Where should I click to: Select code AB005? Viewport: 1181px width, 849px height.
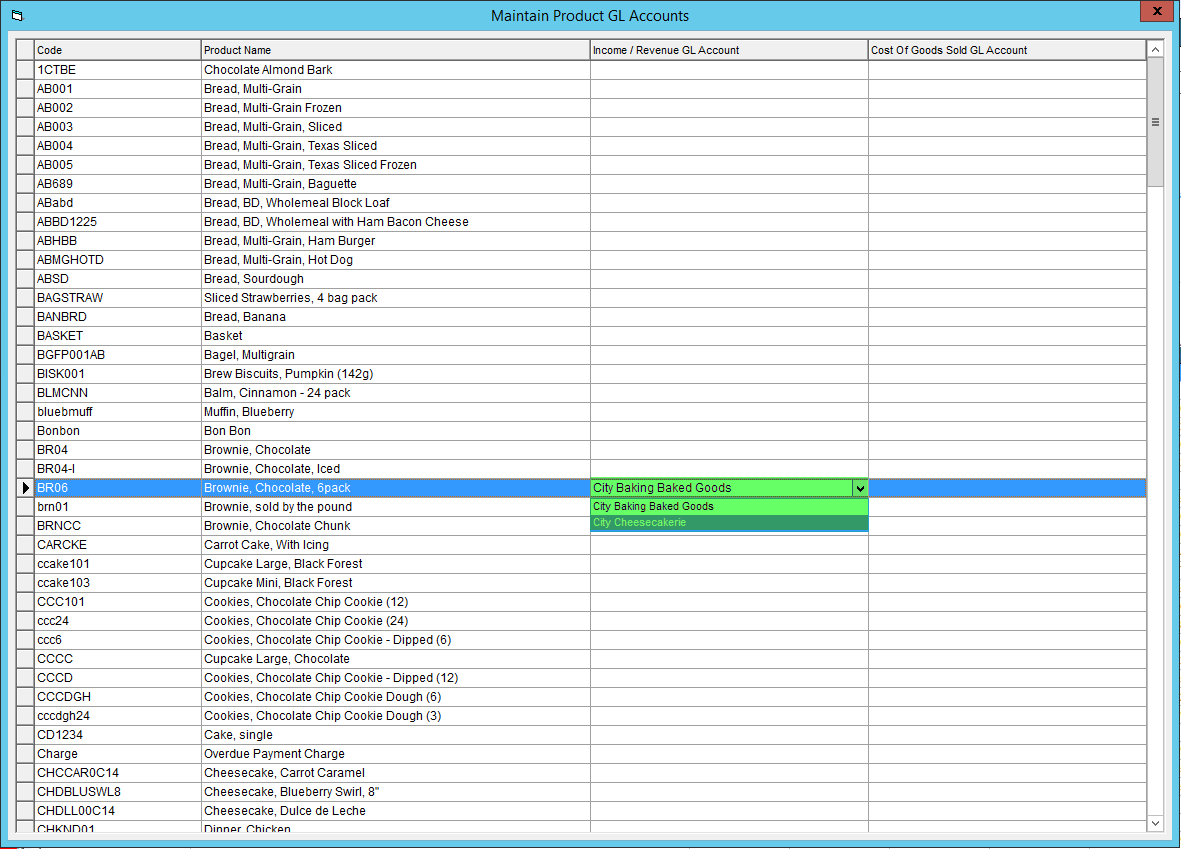(117, 165)
